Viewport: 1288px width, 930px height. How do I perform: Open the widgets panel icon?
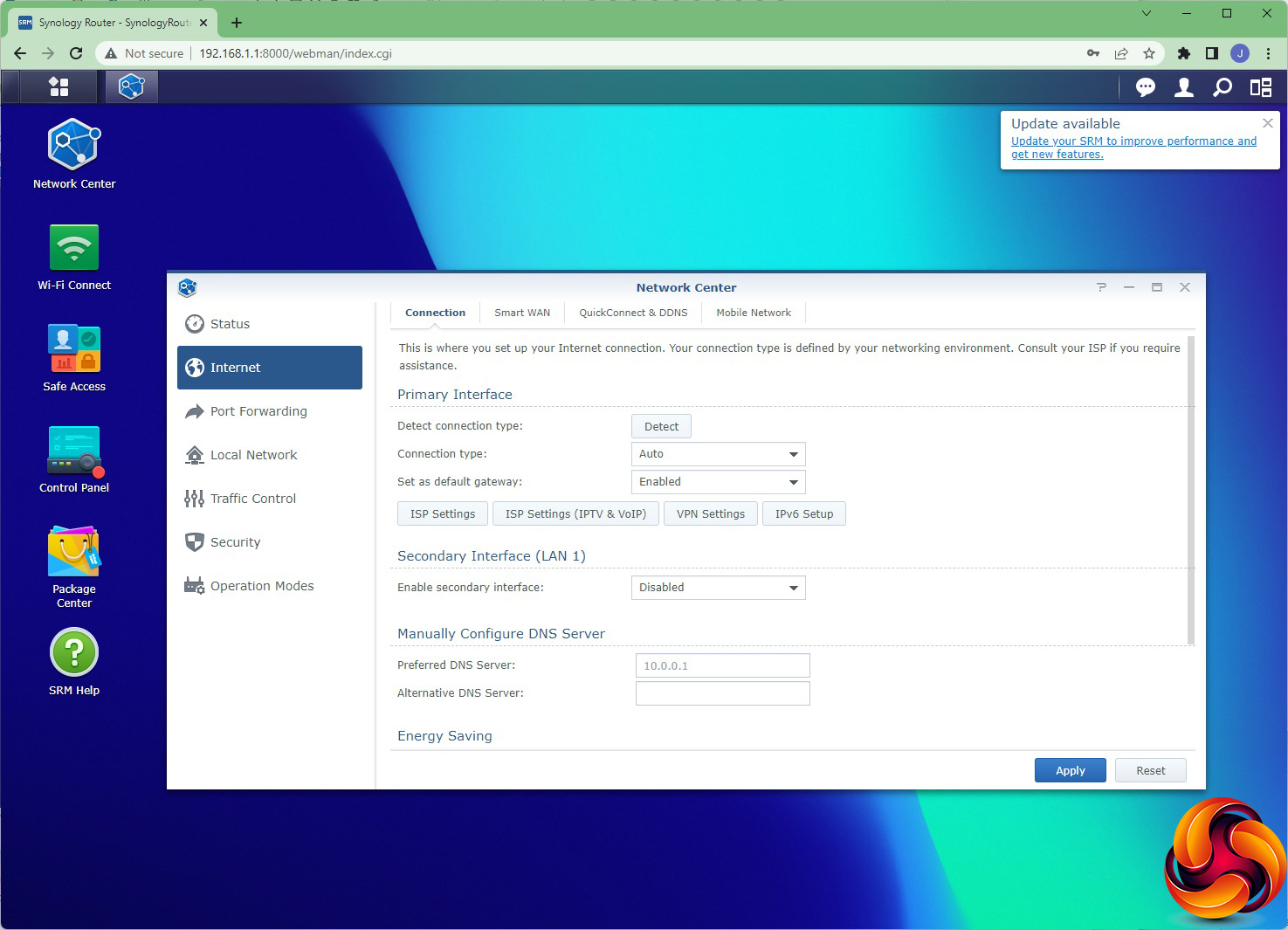1260,87
